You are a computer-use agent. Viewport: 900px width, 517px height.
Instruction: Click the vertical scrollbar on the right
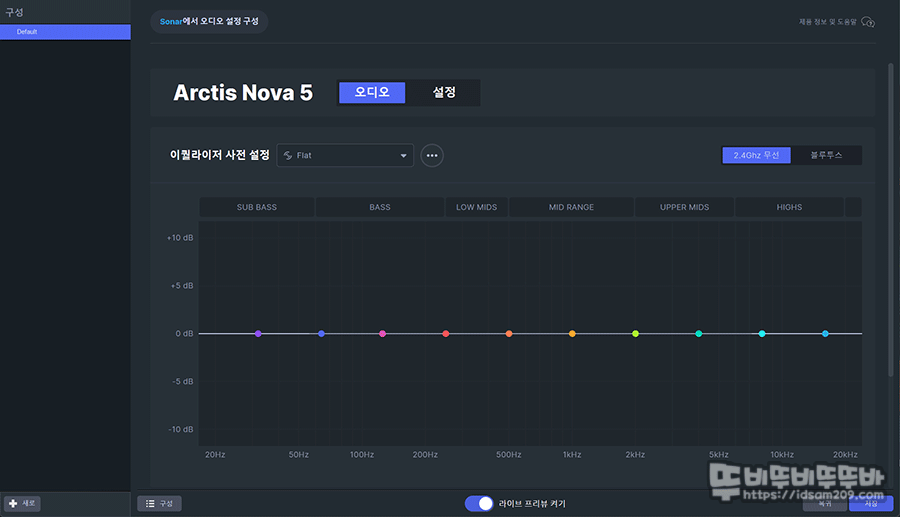pos(891,219)
